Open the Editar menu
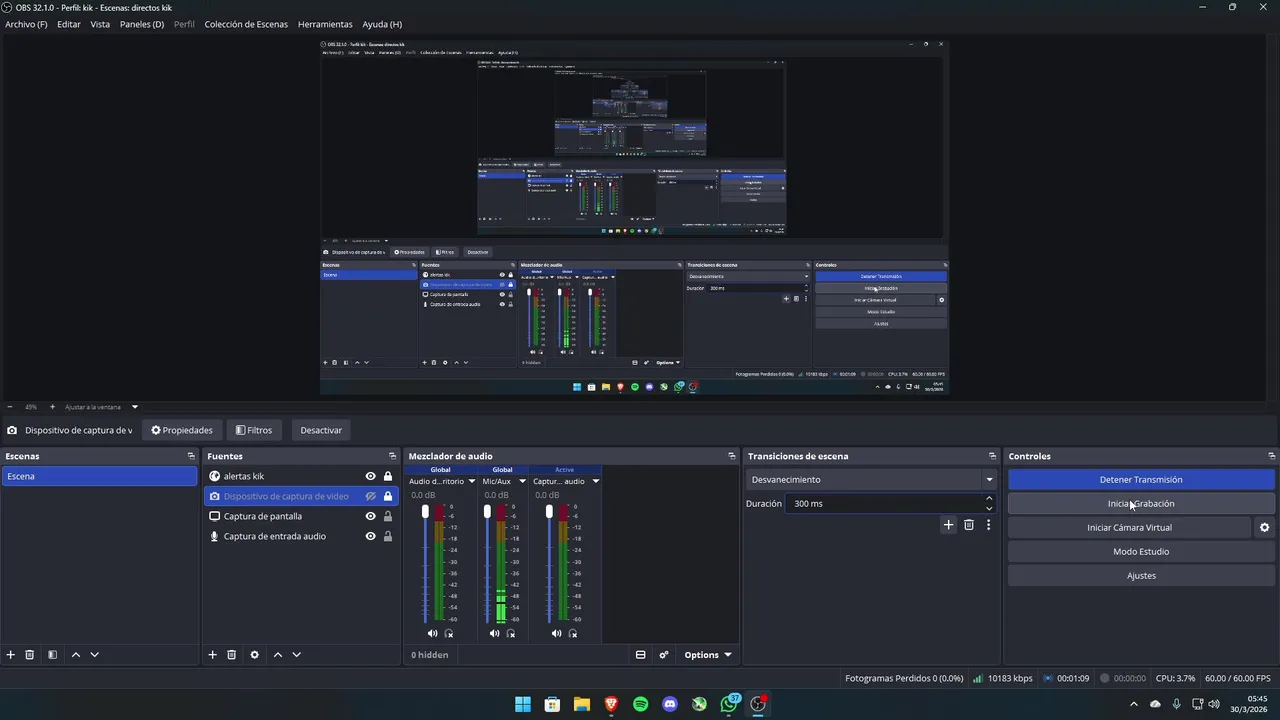The width and height of the screenshot is (1280, 720). pyautogui.click(x=69, y=24)
